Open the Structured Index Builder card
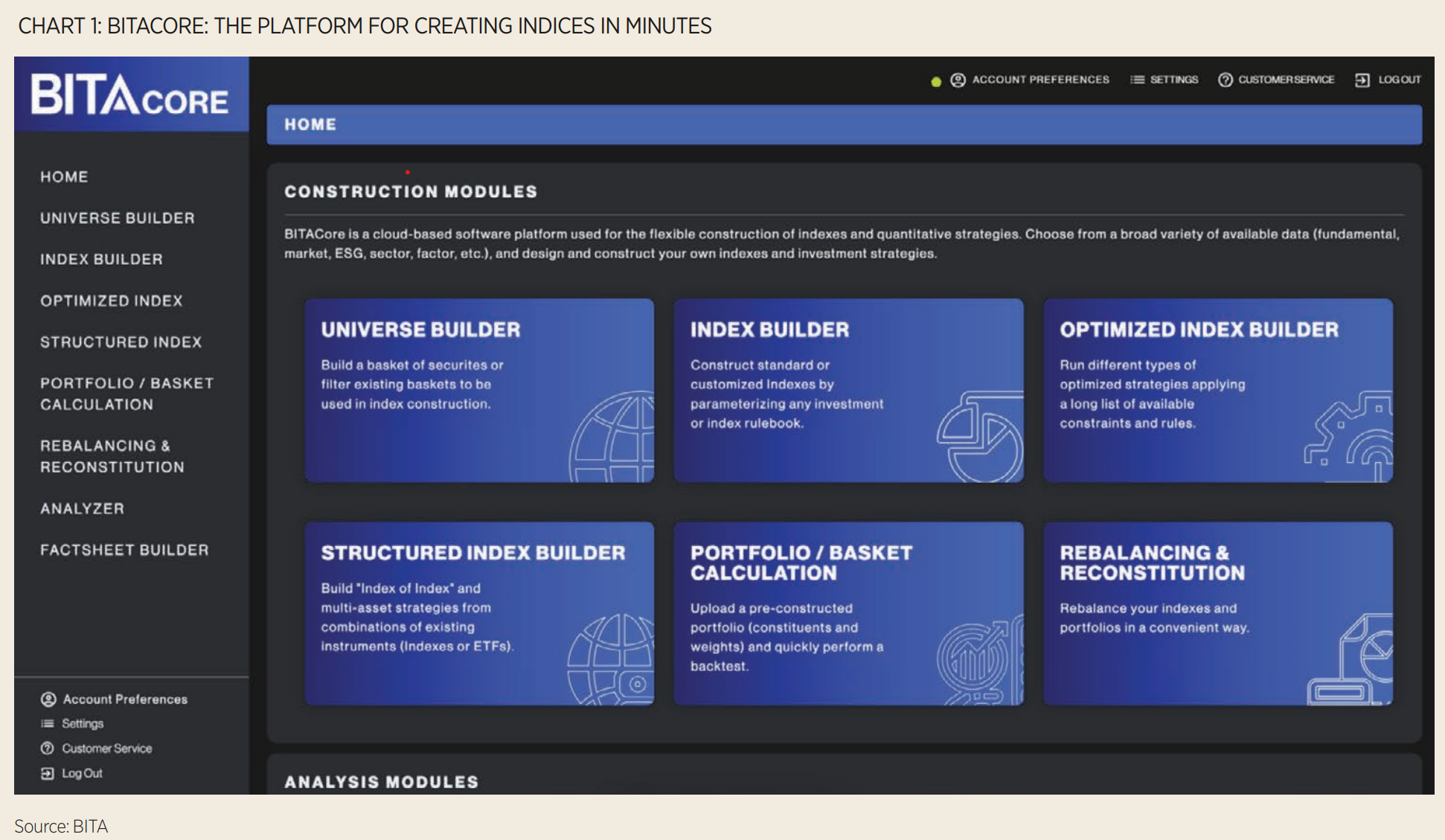The image size is (1445, 840). coord(479,613)
